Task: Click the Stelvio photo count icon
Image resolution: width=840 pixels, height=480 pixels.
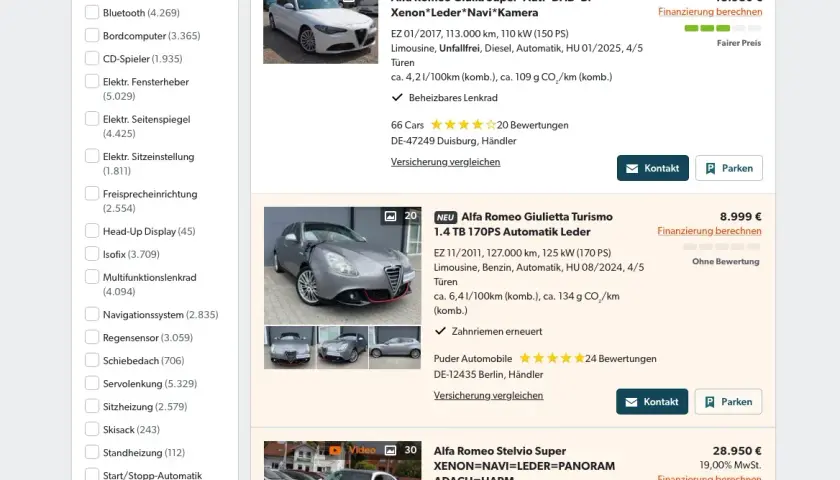Action: [x=391, y=451]
